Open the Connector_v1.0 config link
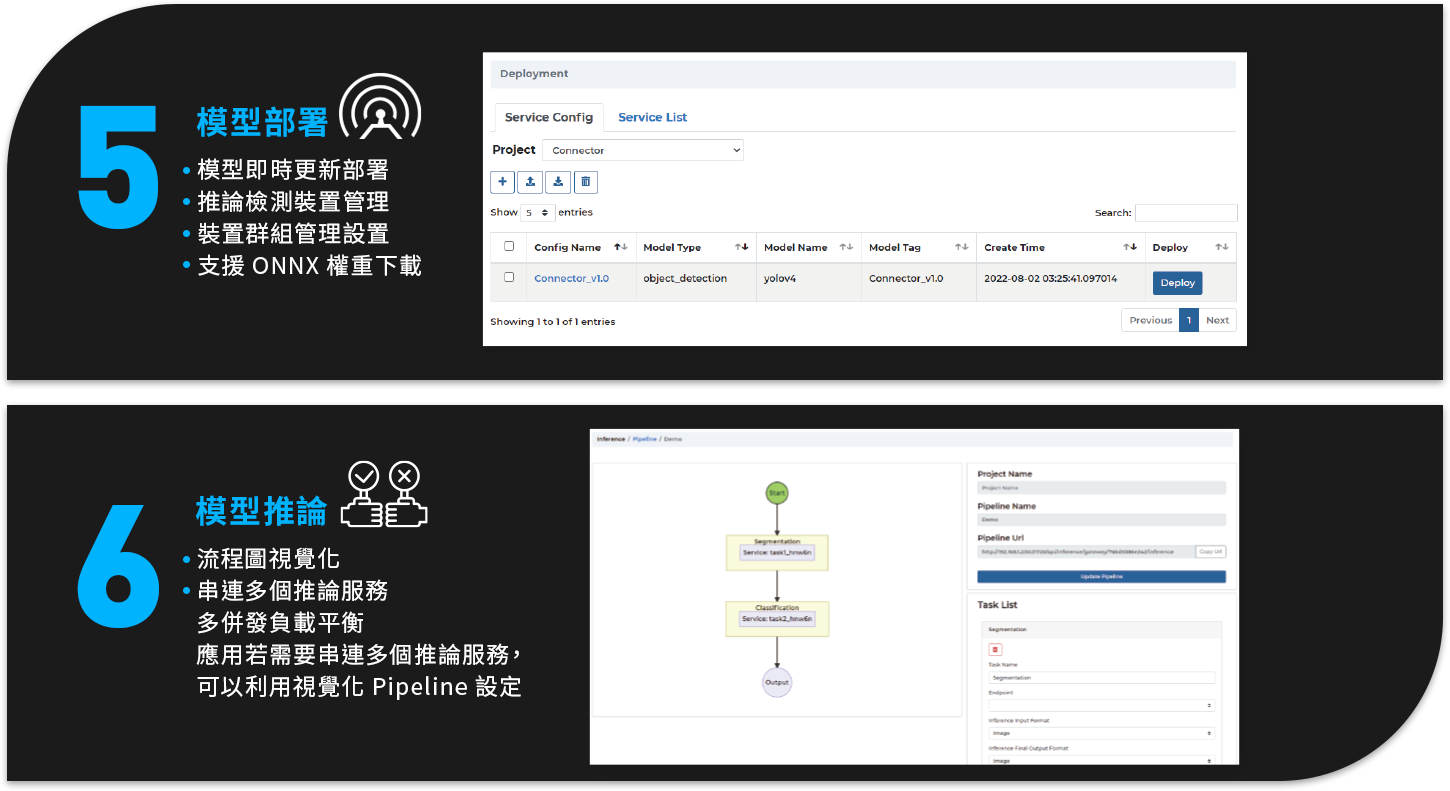The image size is (1450, 791). (x=571, y=279)
